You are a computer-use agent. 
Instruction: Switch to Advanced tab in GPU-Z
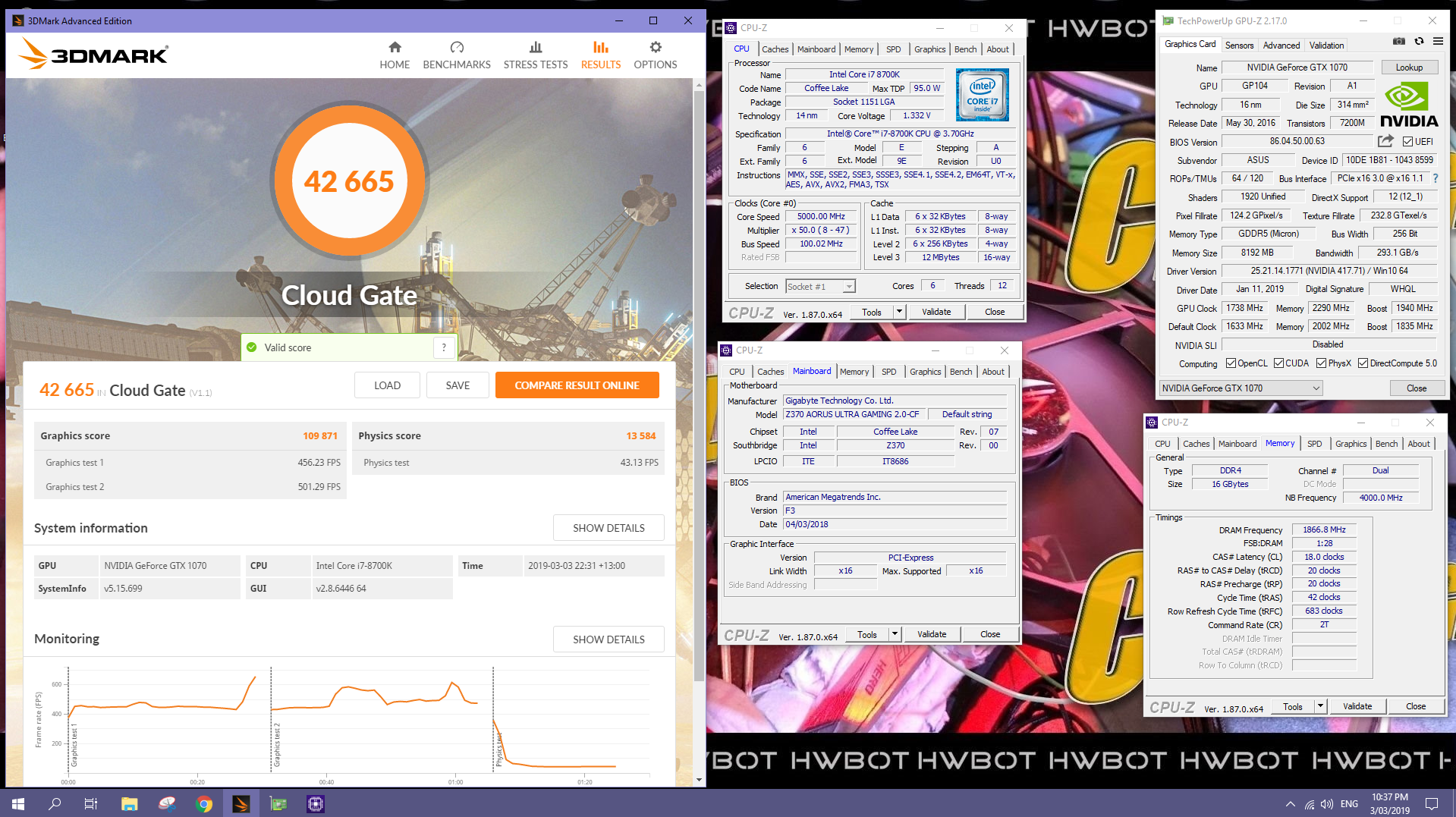1281,46
